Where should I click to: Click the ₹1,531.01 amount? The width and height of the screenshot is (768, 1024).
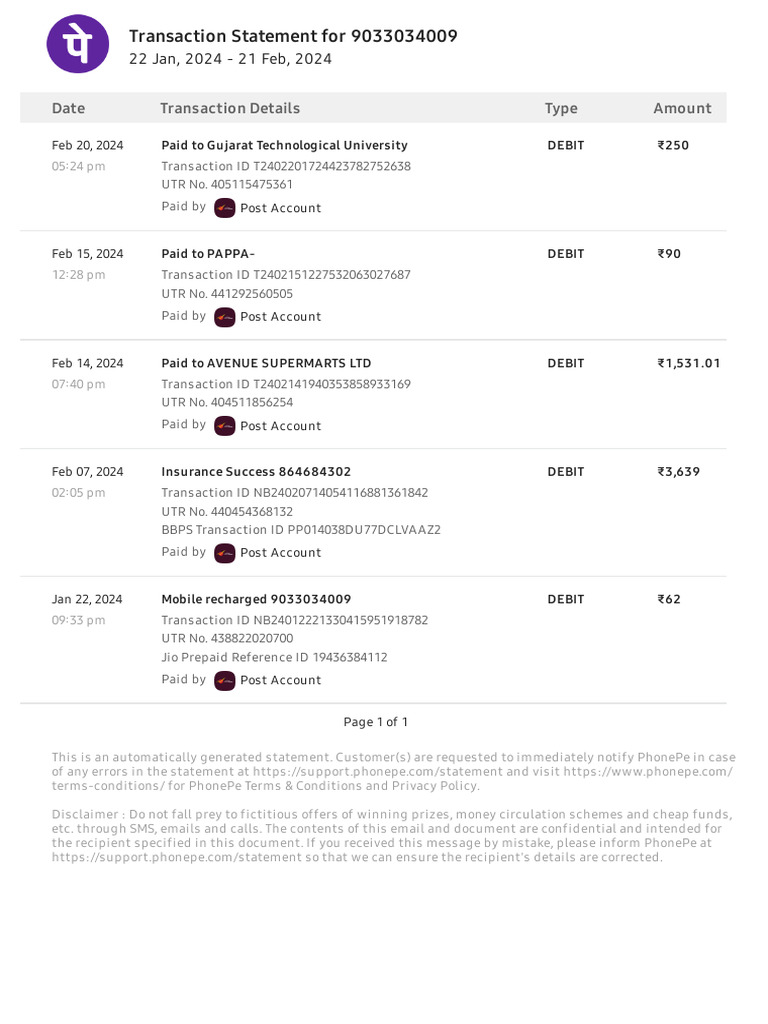(x=688, y=363)
